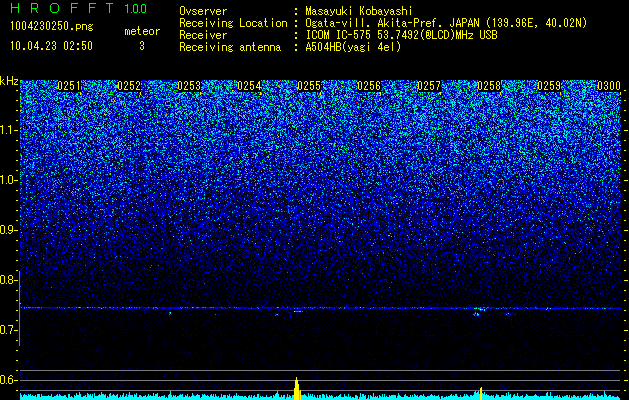The width and height of the screenshot is (629, 400).
Task: Click the tall yellow signal peak near 0255
Action: (297, 388)
